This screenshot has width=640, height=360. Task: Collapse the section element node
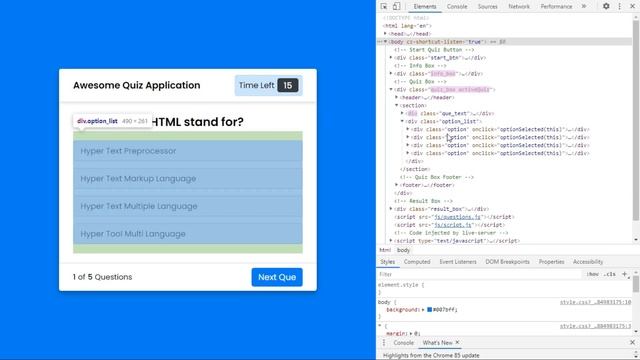tap(397, 105)
